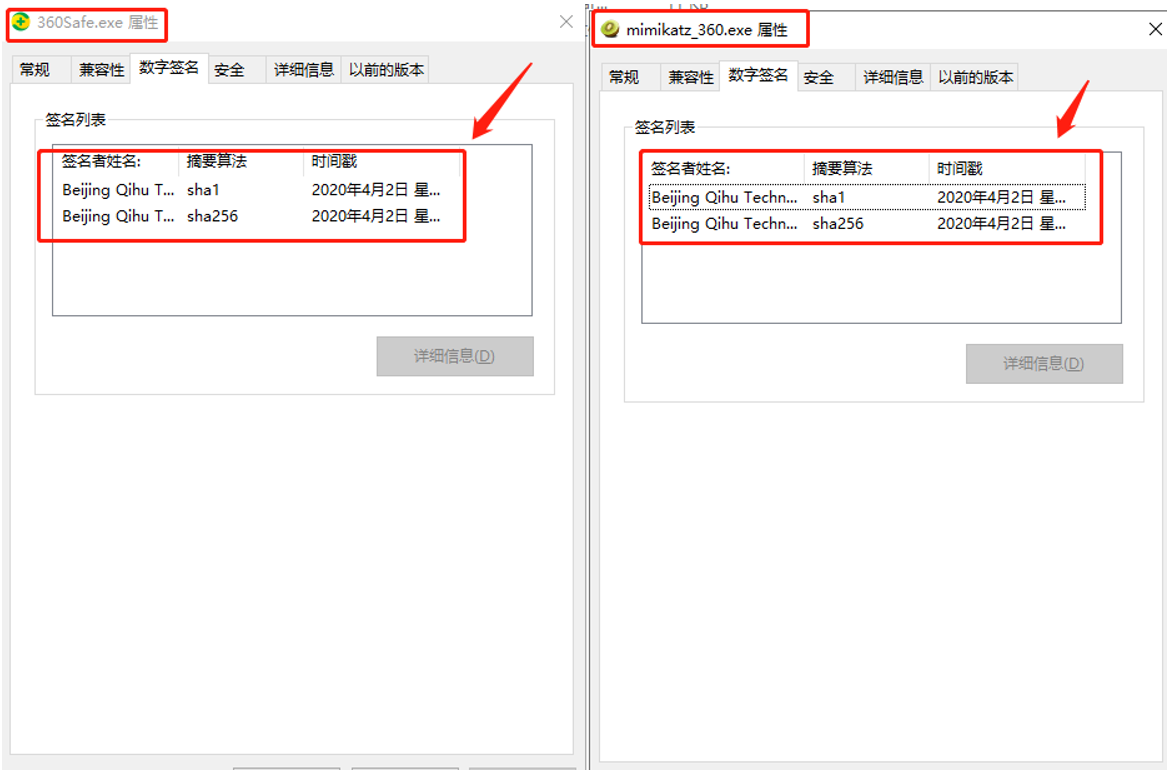
Task: Select sha256 signature row in mimikatz_360.exe list
Action: 867,224
